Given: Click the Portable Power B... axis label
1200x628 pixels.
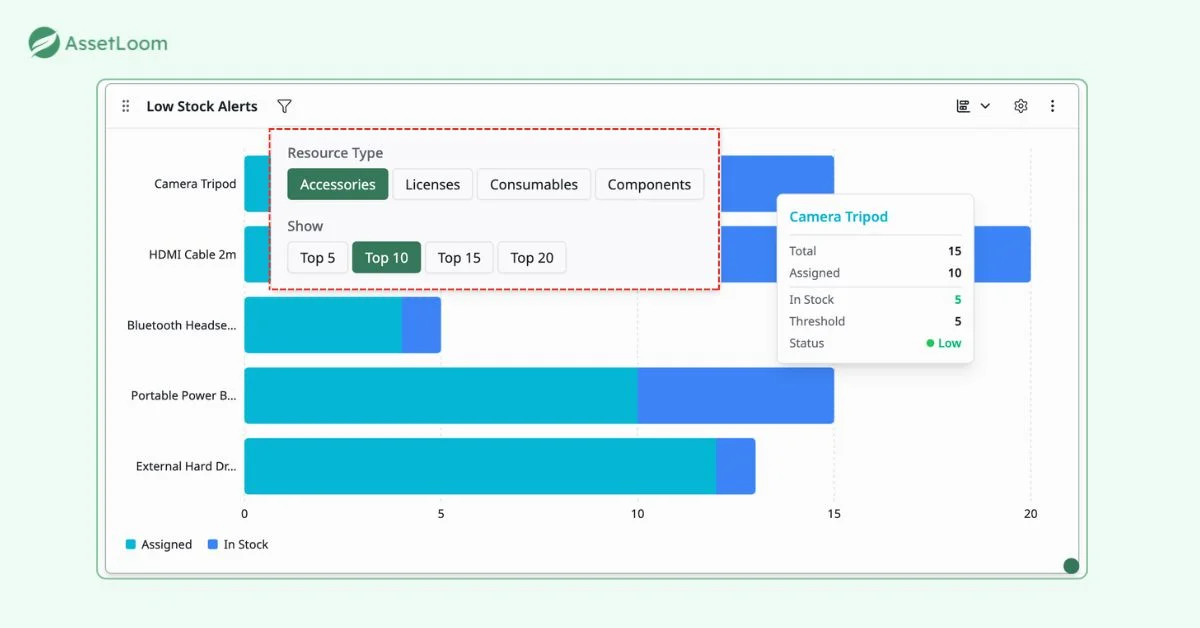Looking at the screenshot, I should point(184,395).
